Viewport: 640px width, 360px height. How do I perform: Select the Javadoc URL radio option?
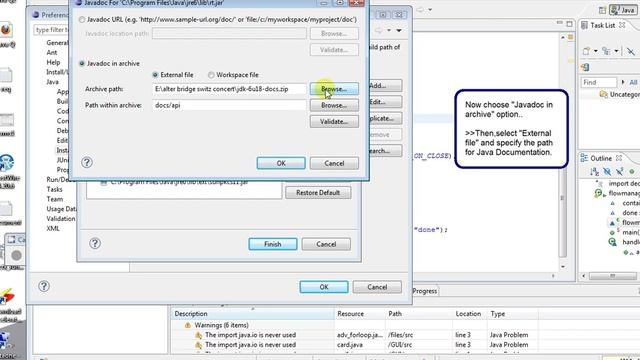[82, 19]
